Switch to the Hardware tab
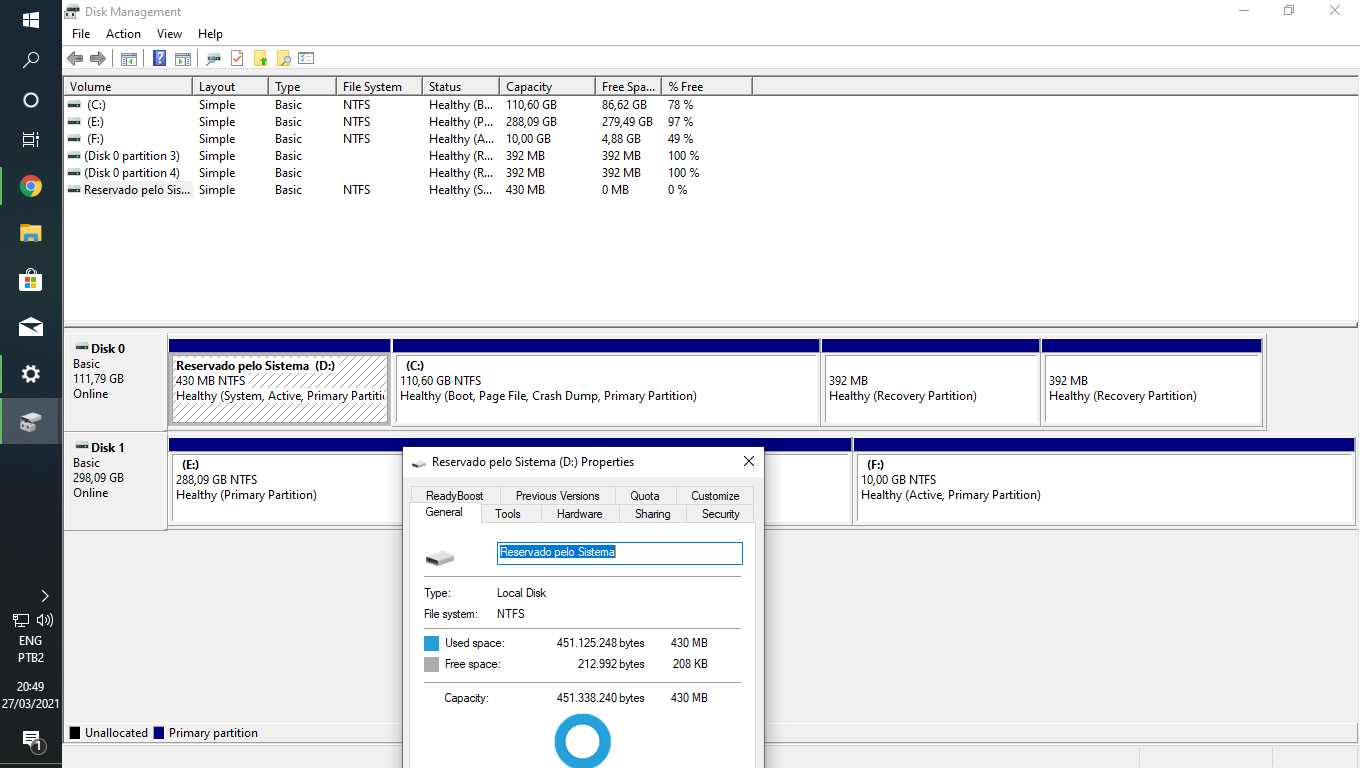This screenshot has width=1360, height=768. pos(580,514)
